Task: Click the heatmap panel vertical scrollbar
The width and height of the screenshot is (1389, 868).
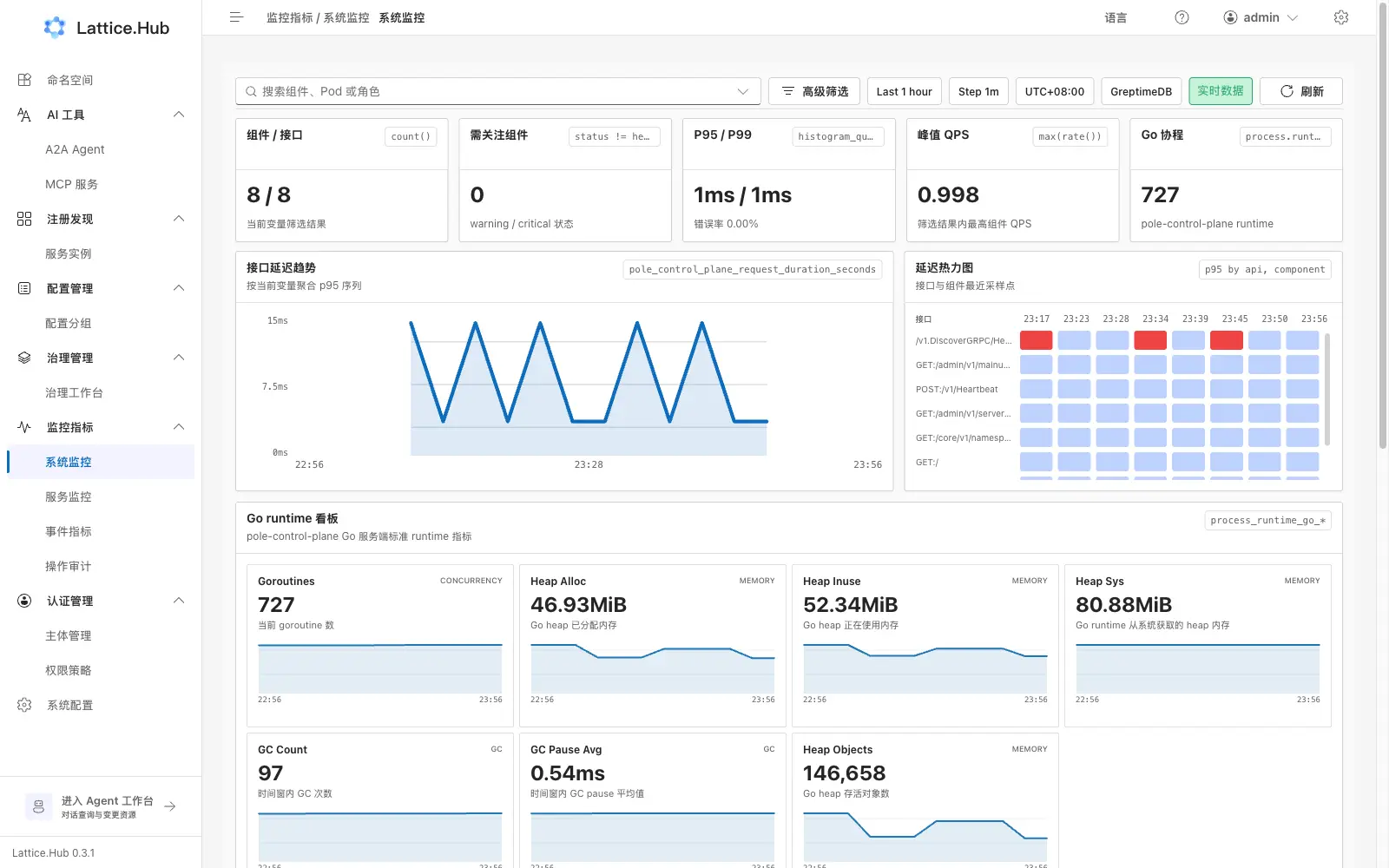Action: [x=1327, y=389]
